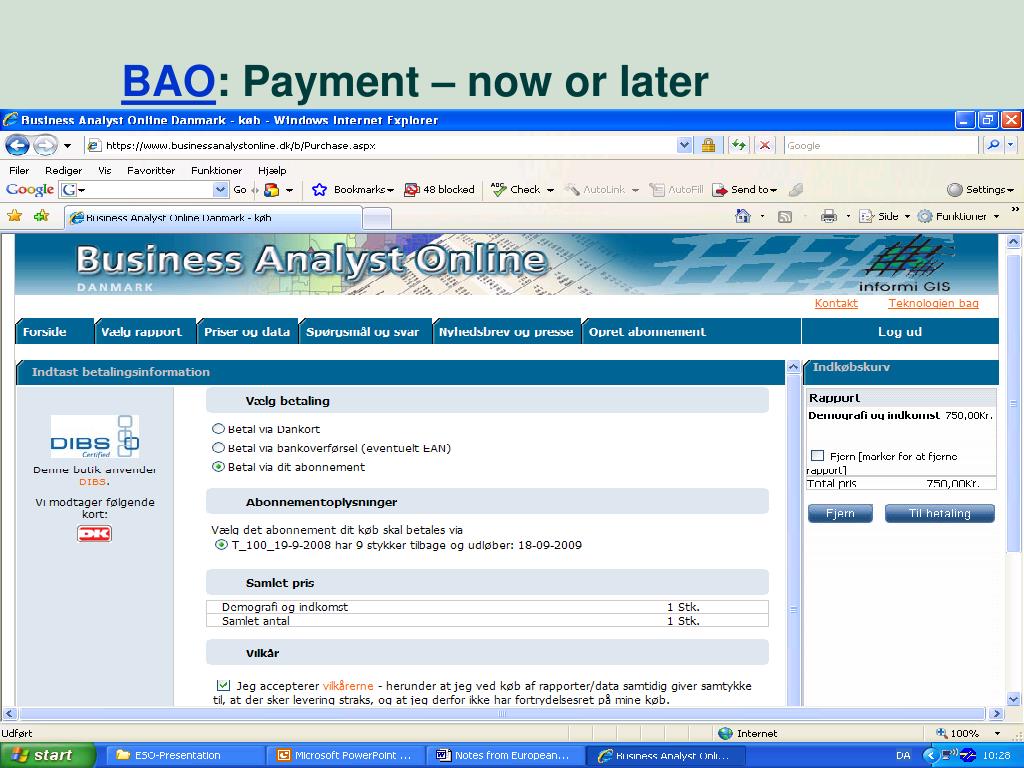1024x768 pixels.
Task: Select Betal via bankoverførsel radio button
Action: pos(218,448)
